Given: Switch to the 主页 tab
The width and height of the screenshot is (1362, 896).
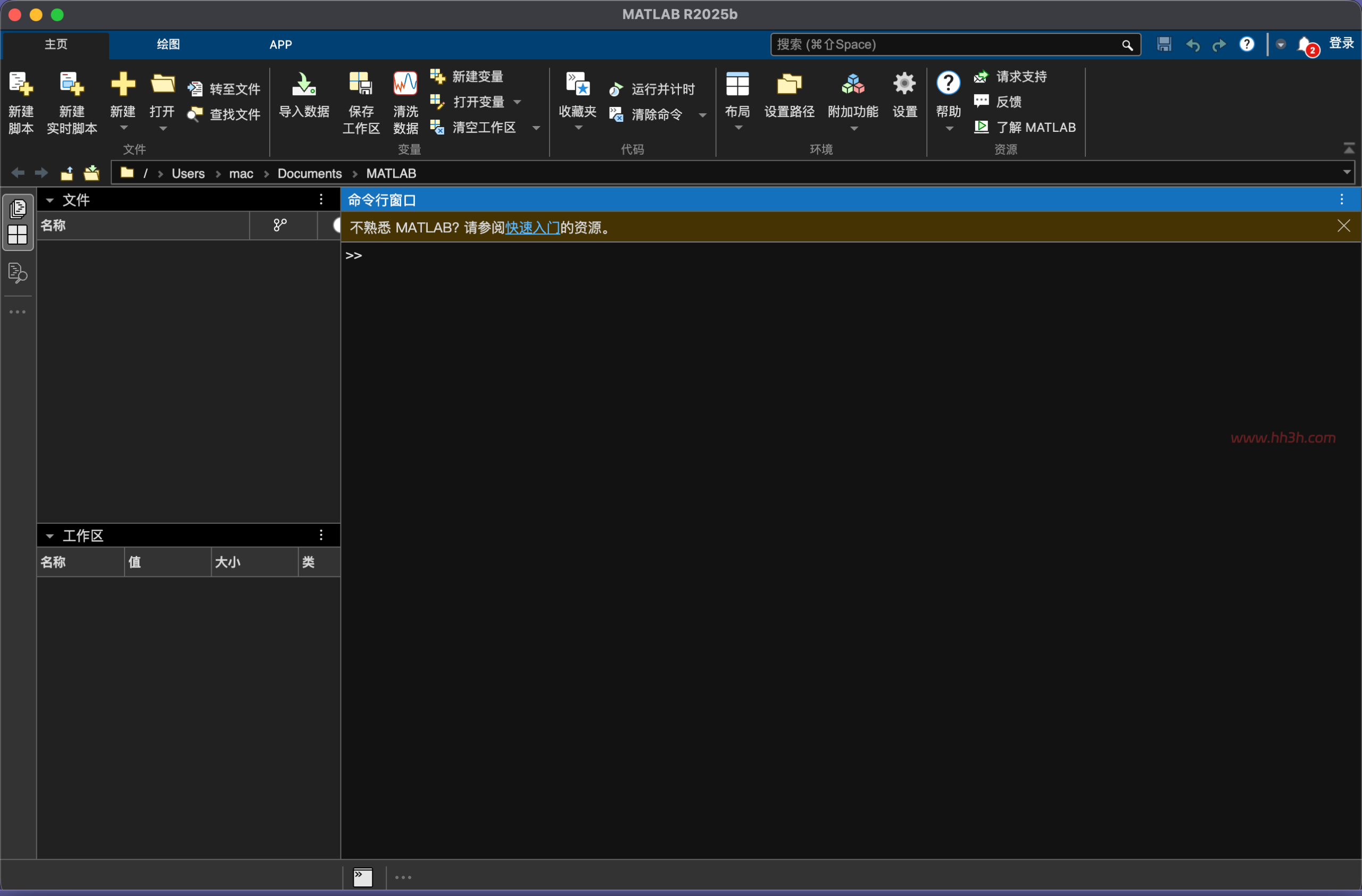Looking at the screenshot, I should coord(56,45).
